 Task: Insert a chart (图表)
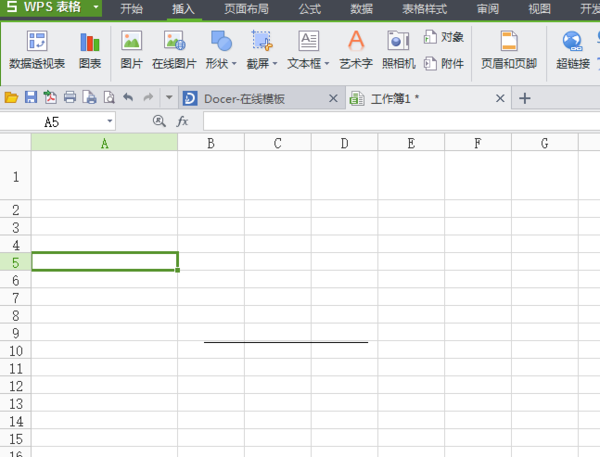(90, 50)
